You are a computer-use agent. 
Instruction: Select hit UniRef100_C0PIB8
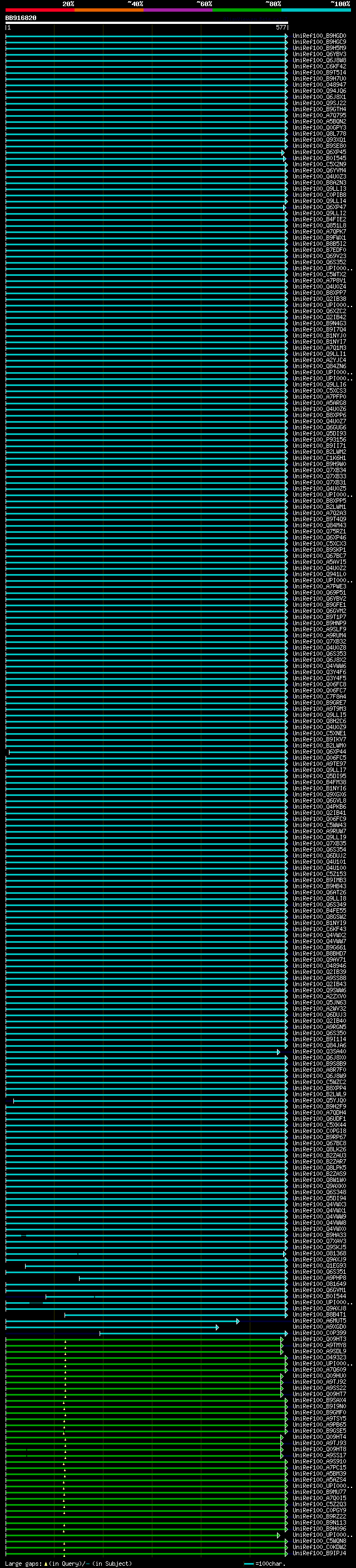(319, 195)
